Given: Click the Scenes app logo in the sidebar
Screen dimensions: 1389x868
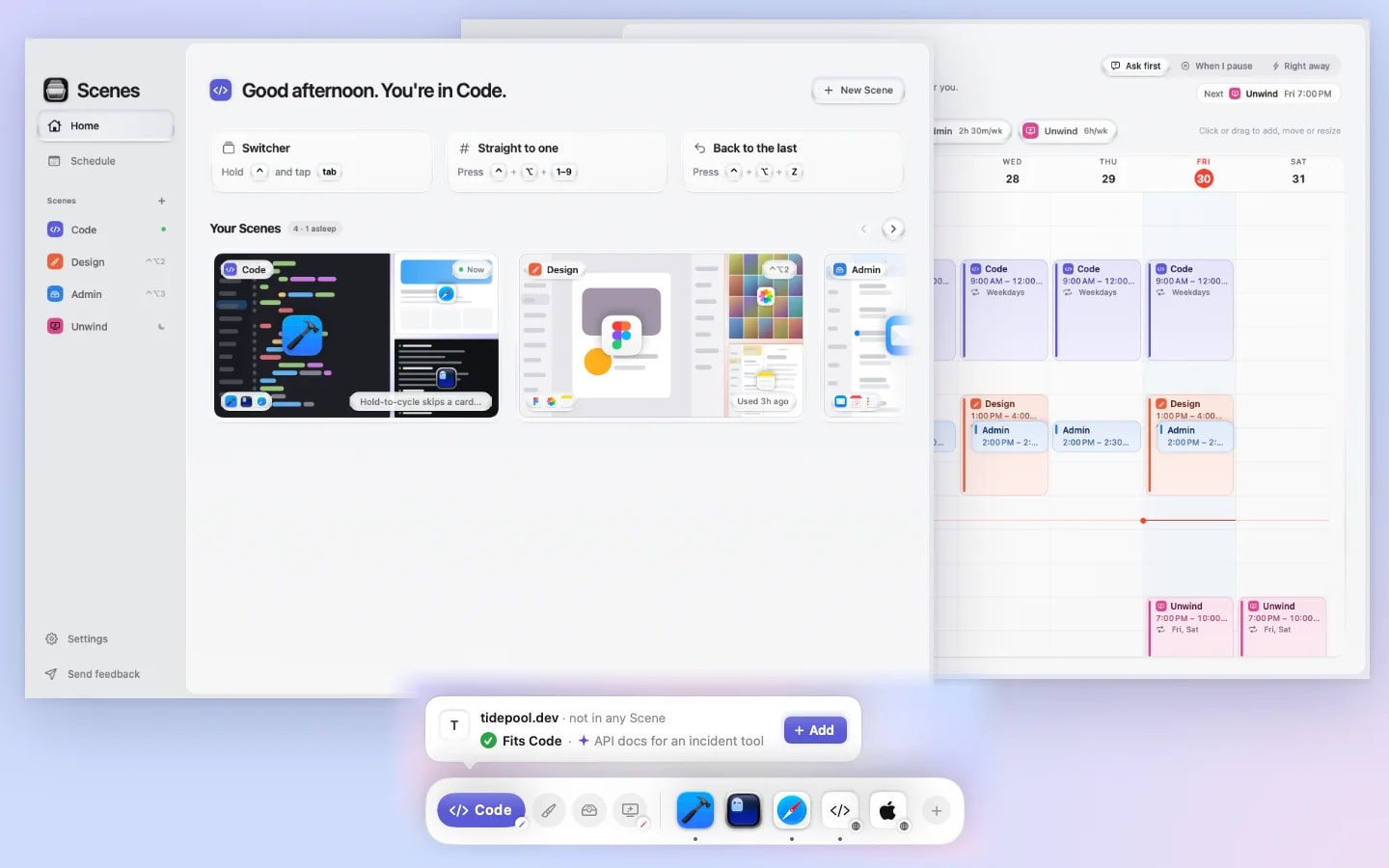Looking at the screenshot, I should 56,90.
